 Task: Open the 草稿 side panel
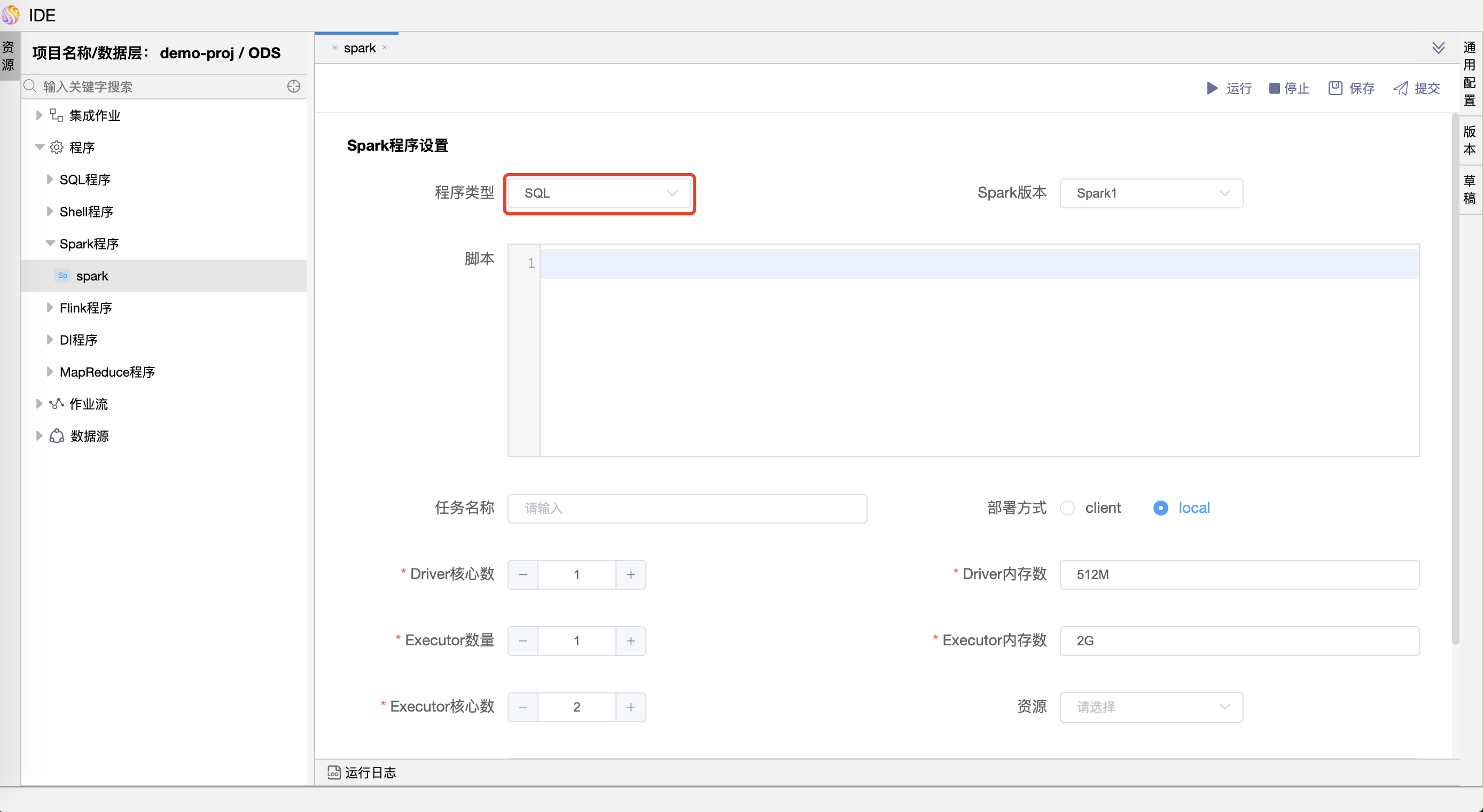click(1469, 190)
